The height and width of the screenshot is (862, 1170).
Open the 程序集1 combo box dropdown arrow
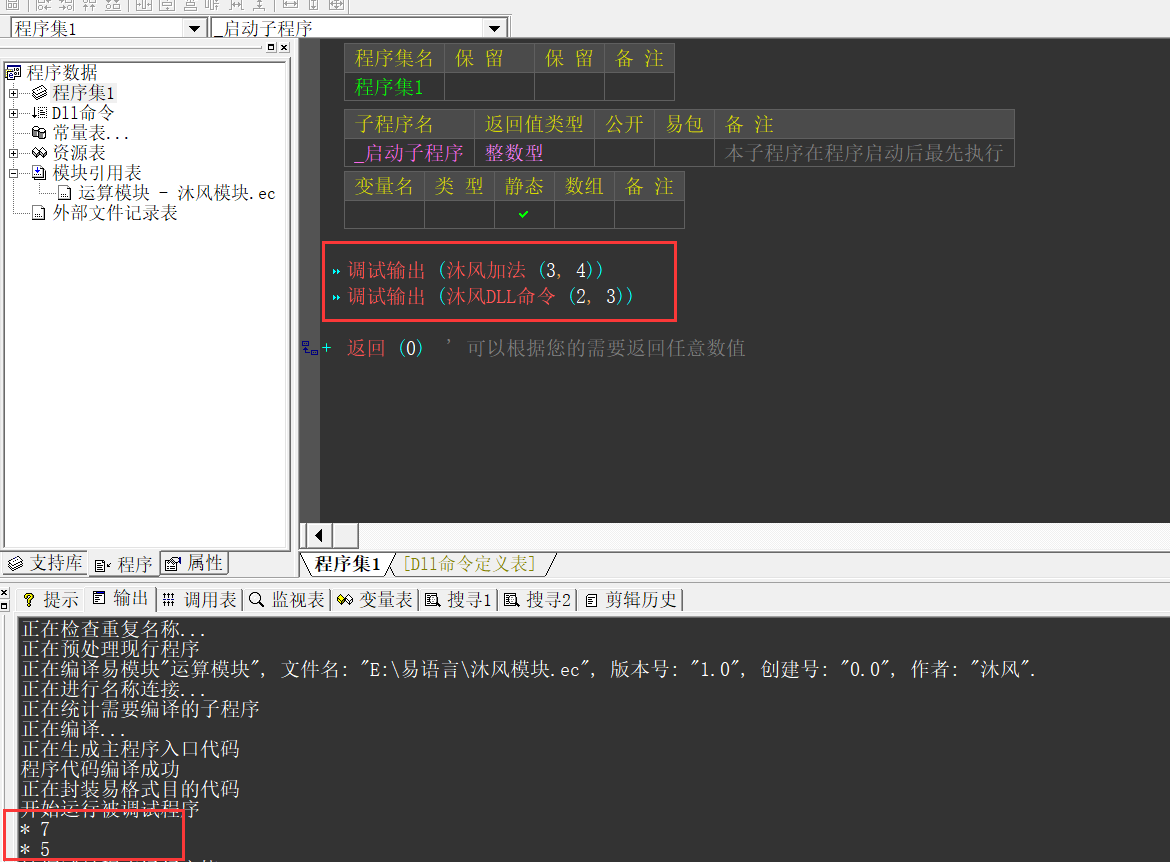pos(194,28)
